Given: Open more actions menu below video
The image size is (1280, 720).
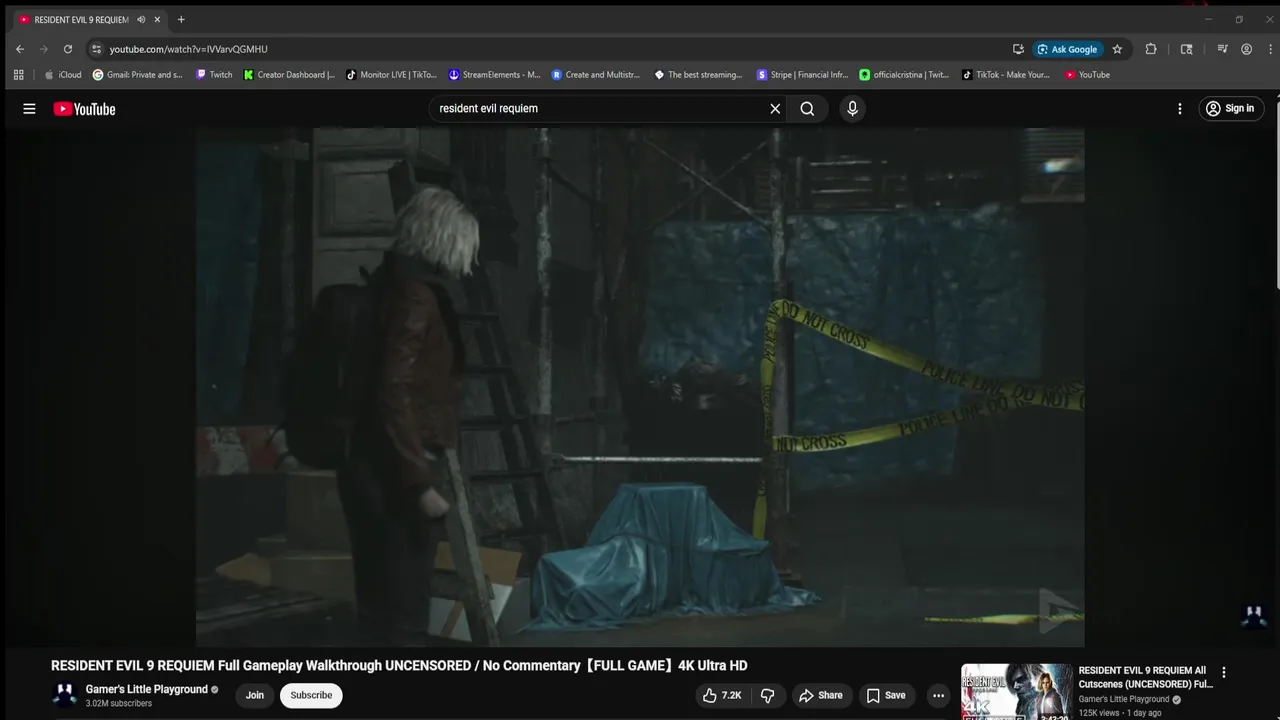Looking at the screenshot, I should point(938,696).
